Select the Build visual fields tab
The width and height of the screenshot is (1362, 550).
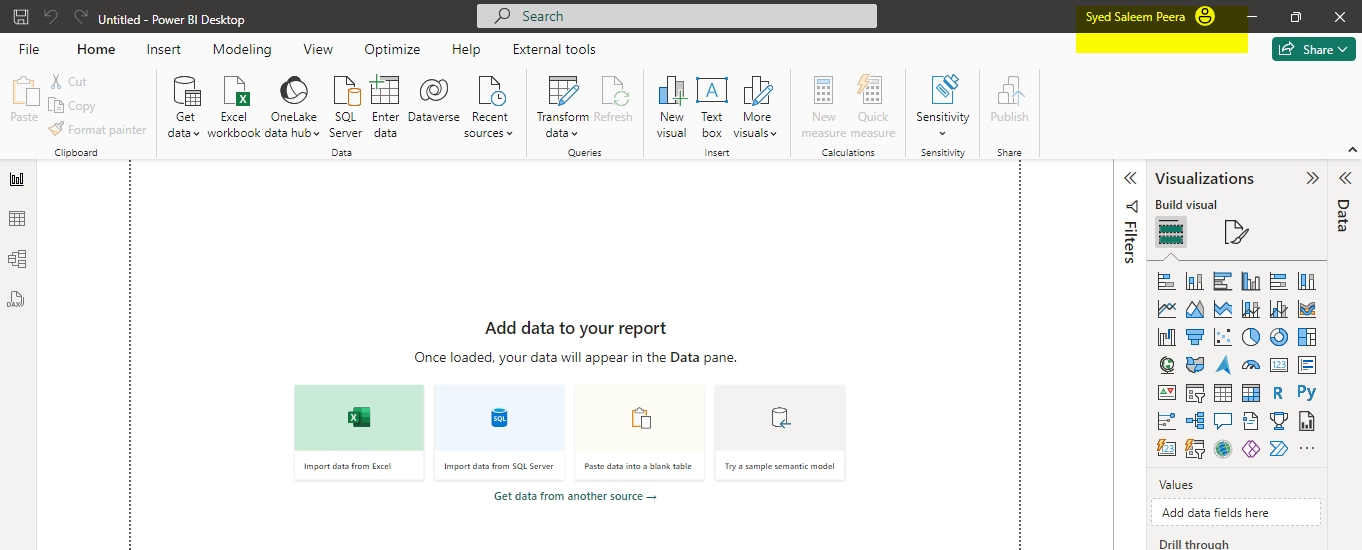[x=1171, y=233]
